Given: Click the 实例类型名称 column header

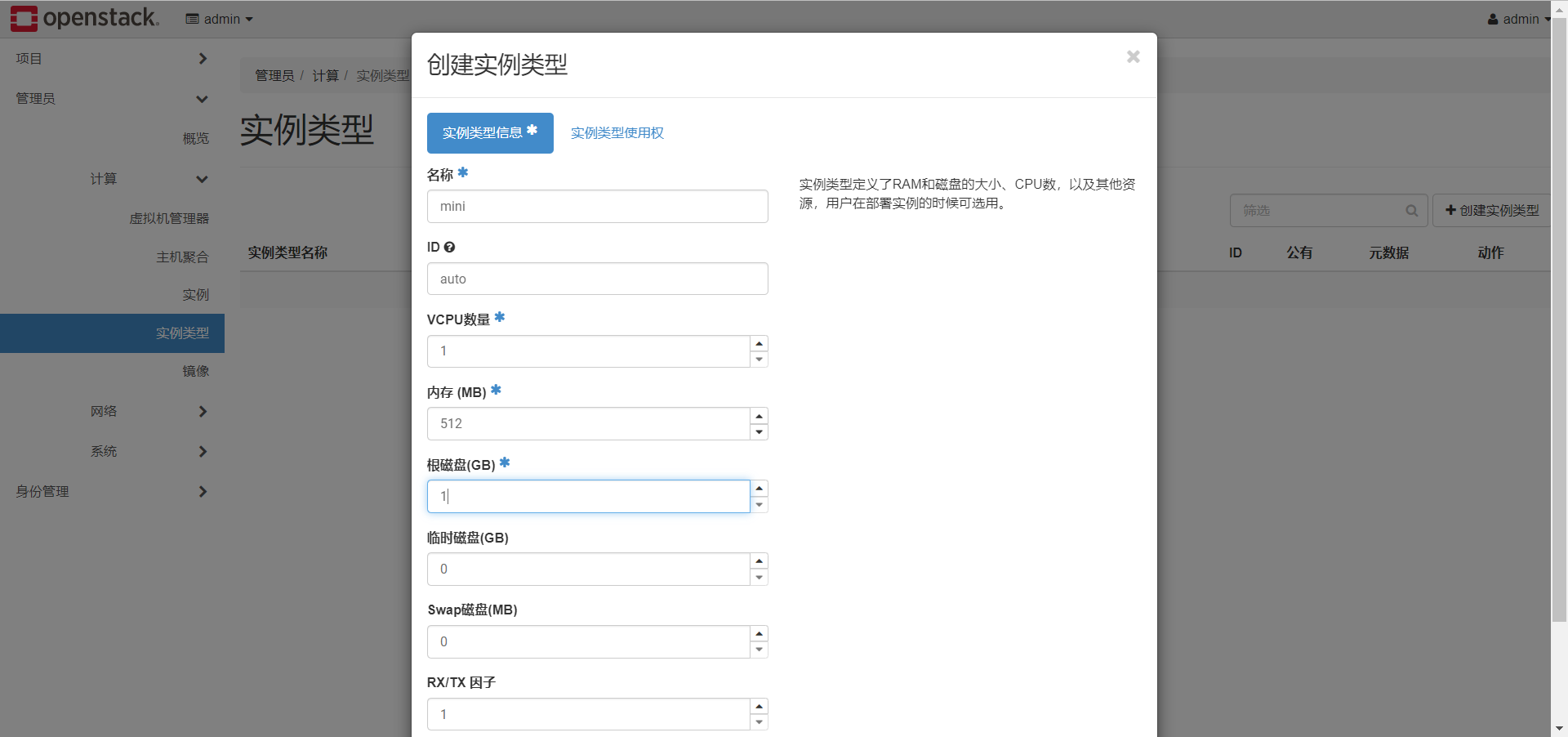Looking at the screenshot, I should [x=287, y=252].
